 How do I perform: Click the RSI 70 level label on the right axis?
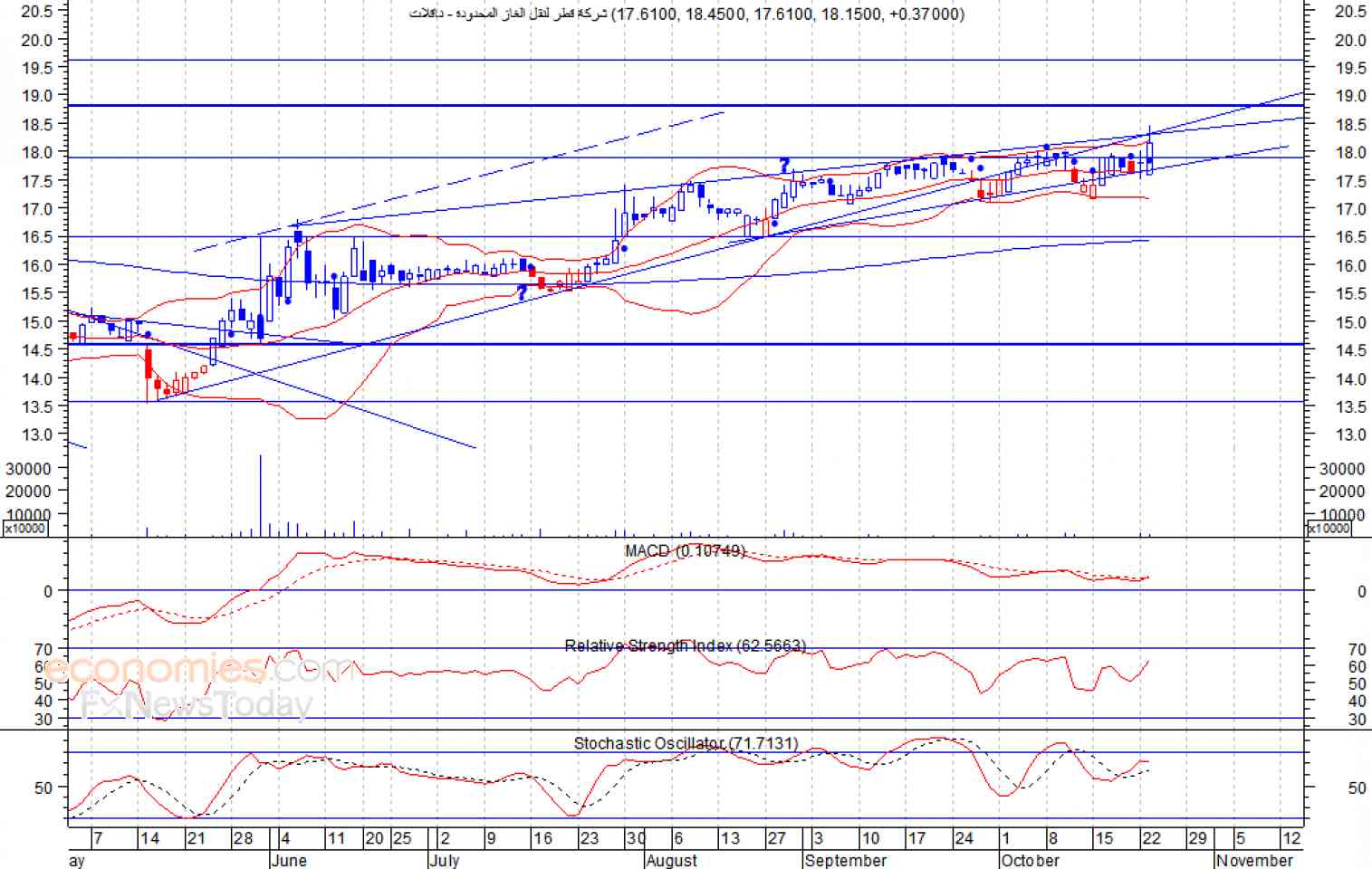tap(1357, 649)
